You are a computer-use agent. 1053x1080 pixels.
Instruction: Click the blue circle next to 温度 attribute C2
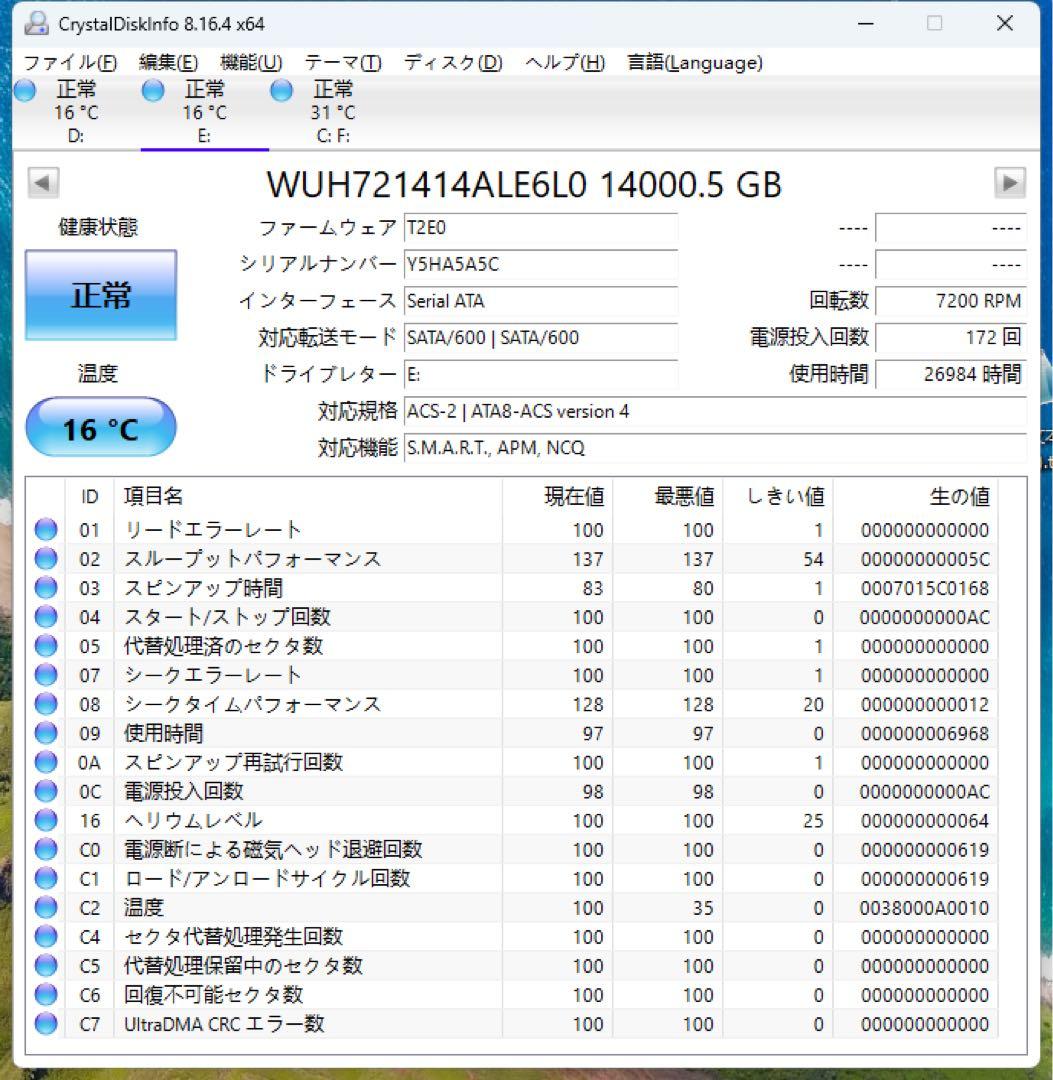click(45, 907)
